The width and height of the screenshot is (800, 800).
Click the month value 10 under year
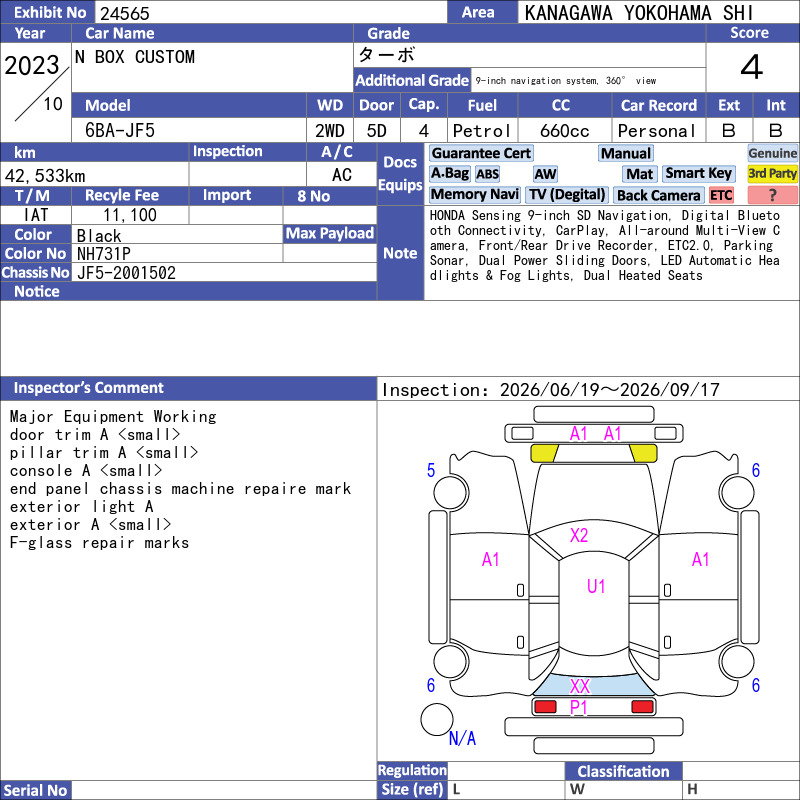[x=53, y=104]
